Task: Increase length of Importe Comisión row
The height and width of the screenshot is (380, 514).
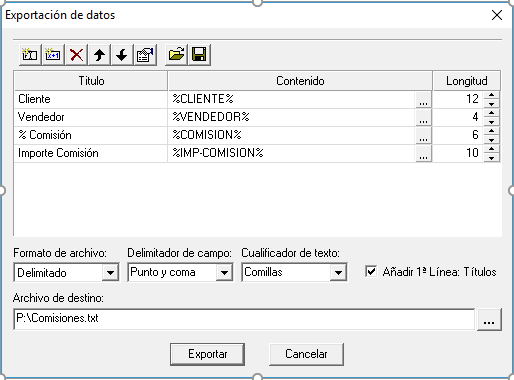Action: [491, 149]
